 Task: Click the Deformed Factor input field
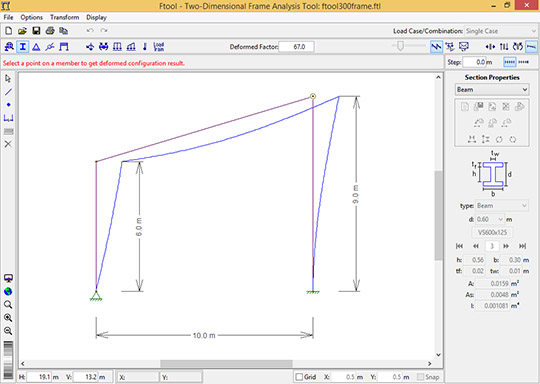[296, 46]
